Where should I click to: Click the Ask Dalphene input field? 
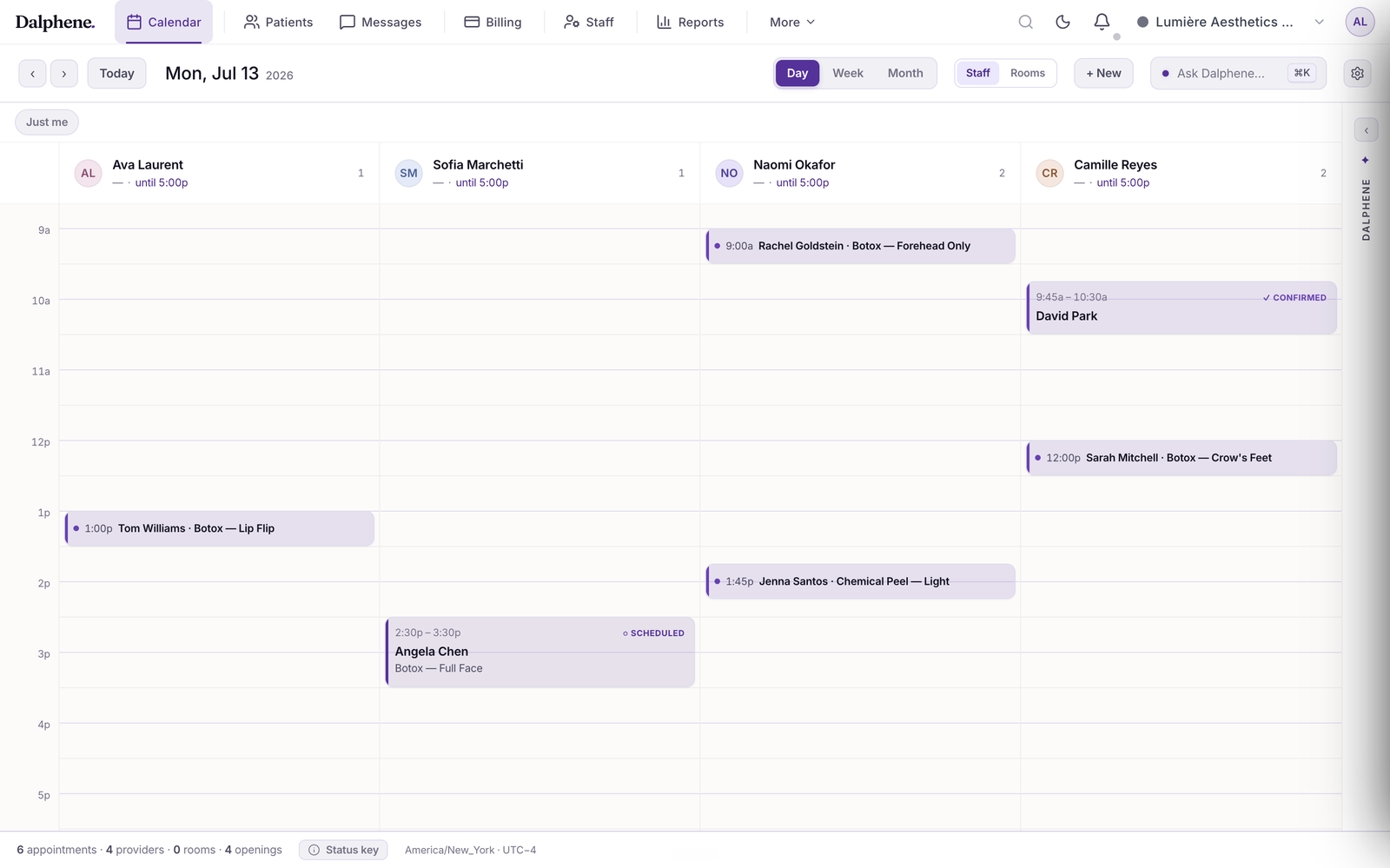pyautogui.click(x=1238, y=74)
